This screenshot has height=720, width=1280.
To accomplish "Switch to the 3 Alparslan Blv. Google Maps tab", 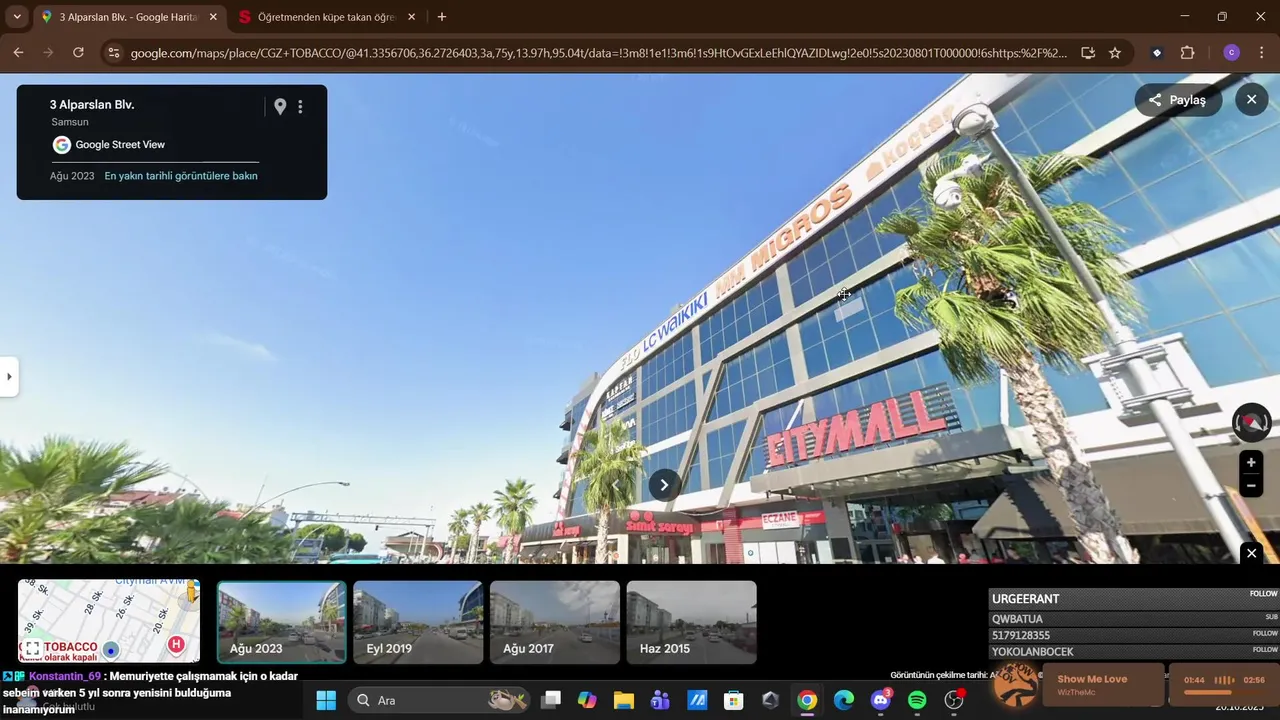I will [x=128, y=17].
